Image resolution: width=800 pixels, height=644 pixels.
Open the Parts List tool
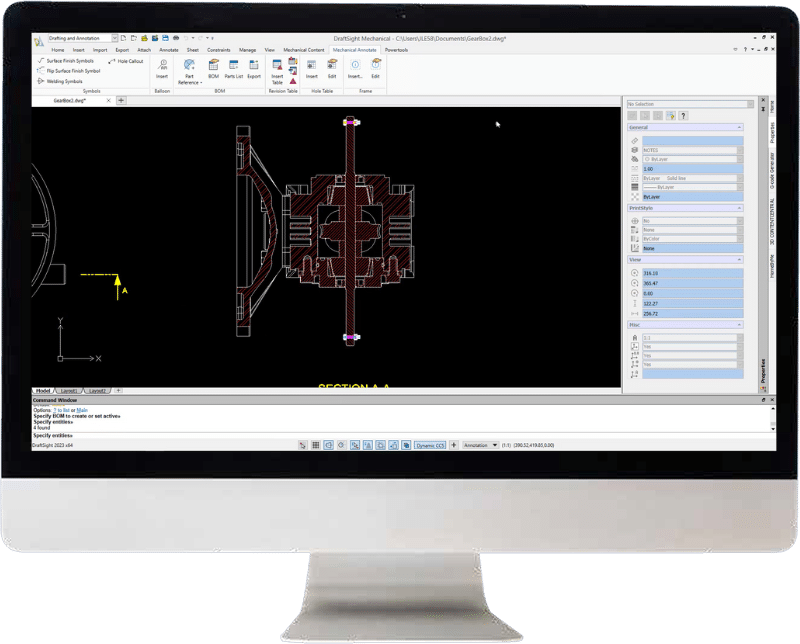point(234,68)
